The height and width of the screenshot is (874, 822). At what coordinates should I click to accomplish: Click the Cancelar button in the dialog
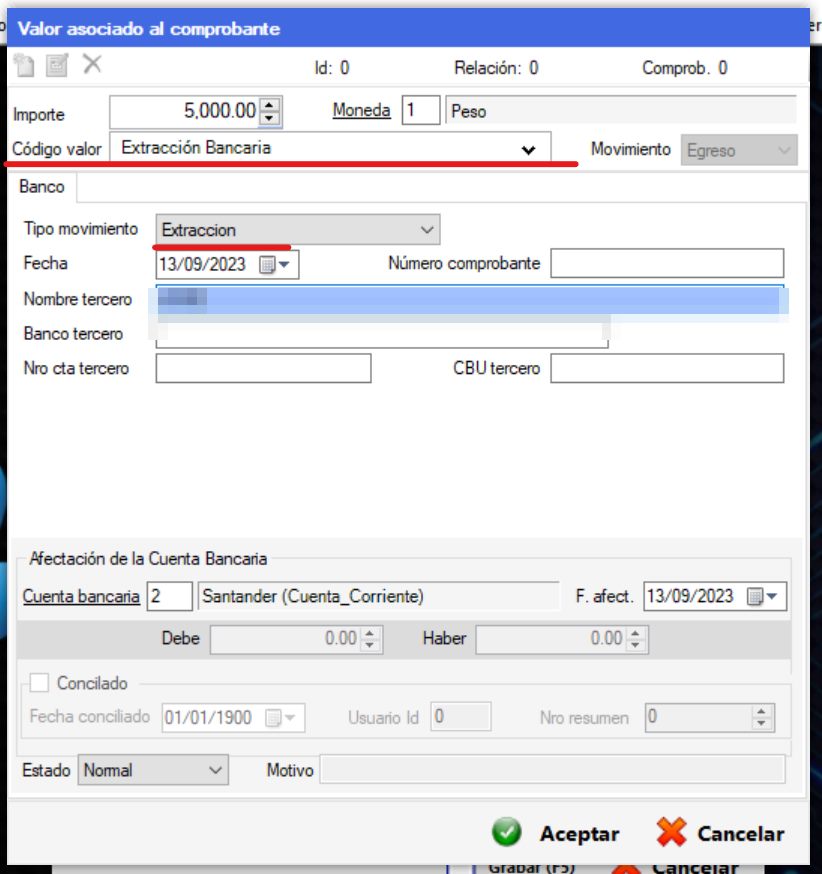[721, 833]
